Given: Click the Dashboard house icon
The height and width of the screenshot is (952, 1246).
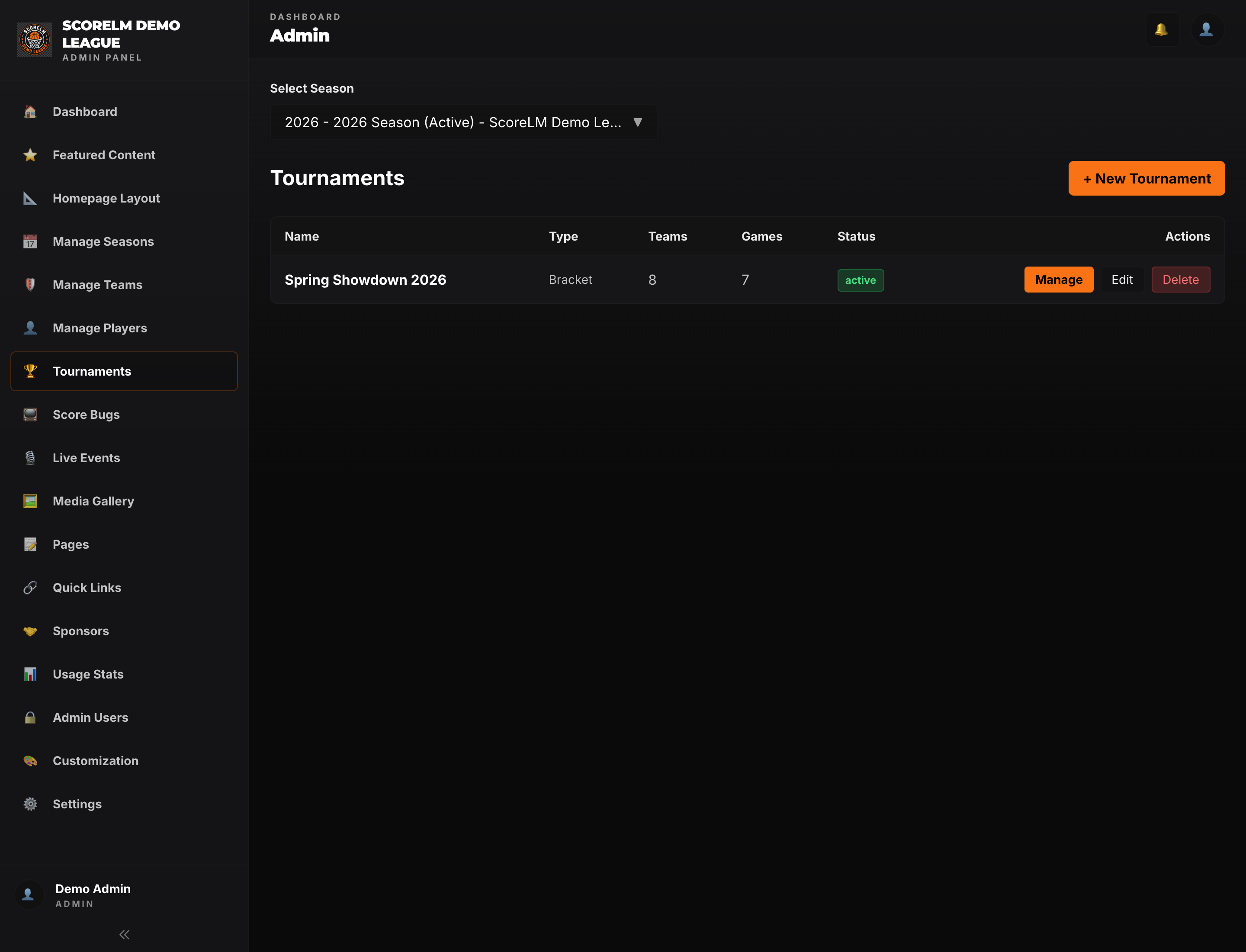Looking at the screenshot, I should coord(30,112).
